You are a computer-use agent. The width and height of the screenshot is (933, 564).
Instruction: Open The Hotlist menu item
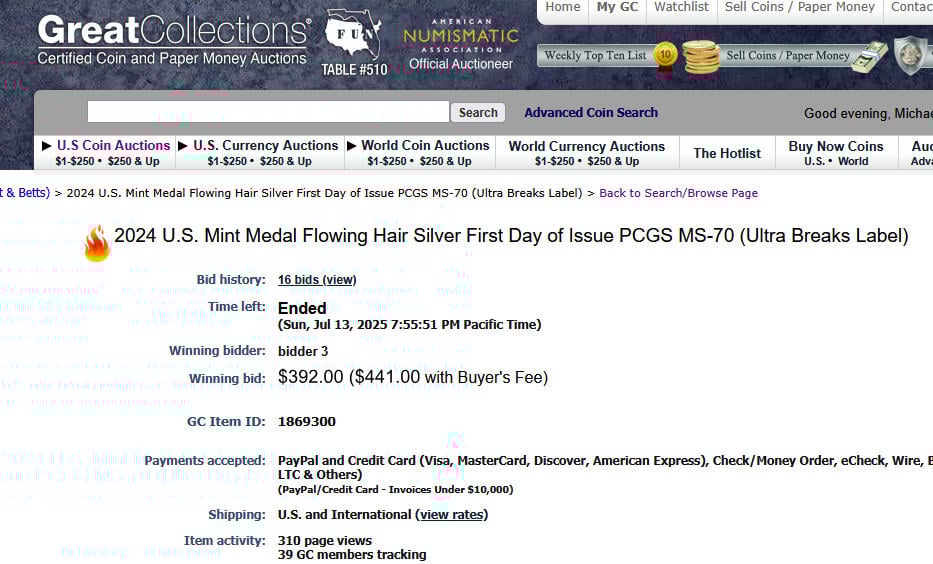tap(727, 153)
